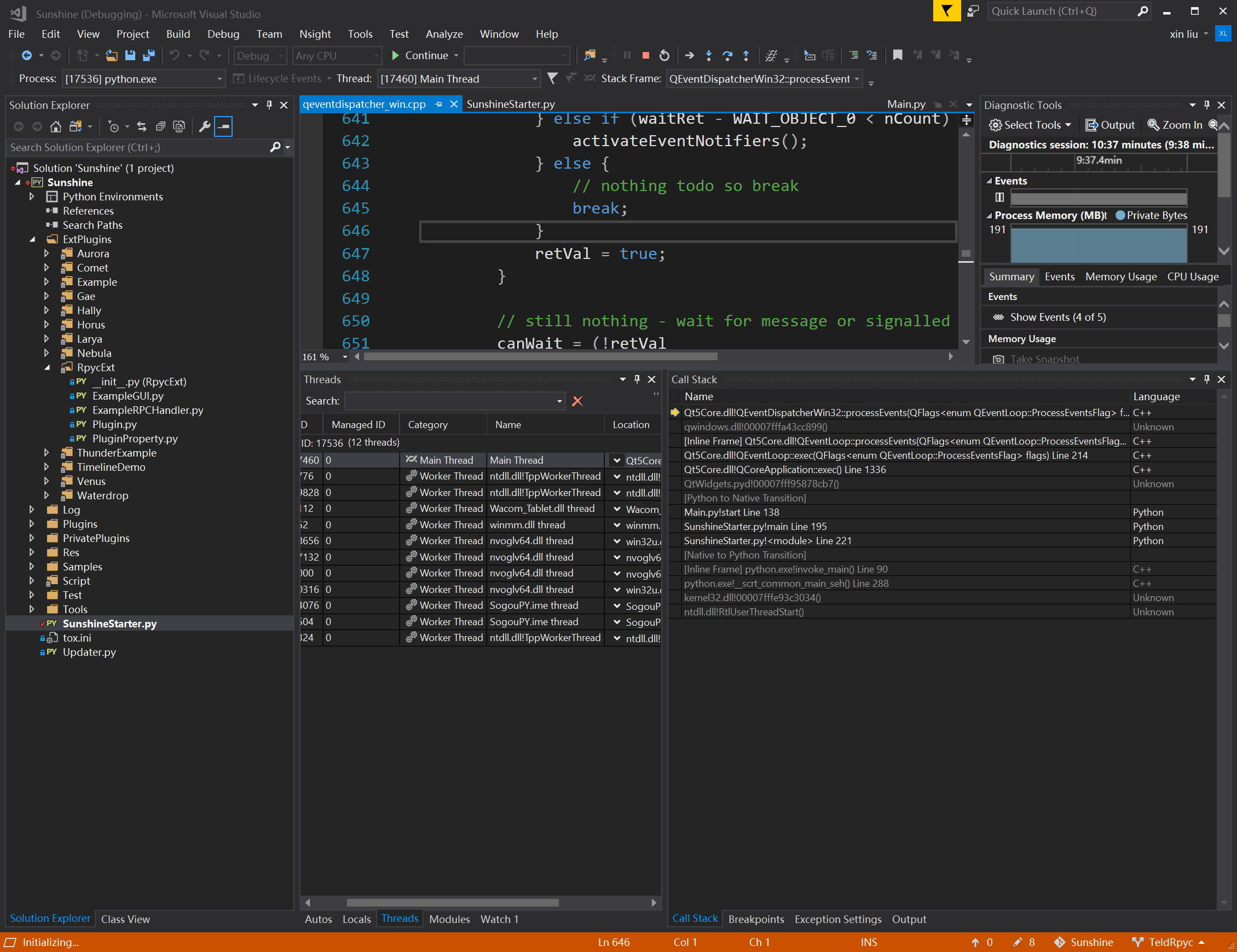Select ExampleRPCHandler.py in Solution Explorer

[147, 410]
